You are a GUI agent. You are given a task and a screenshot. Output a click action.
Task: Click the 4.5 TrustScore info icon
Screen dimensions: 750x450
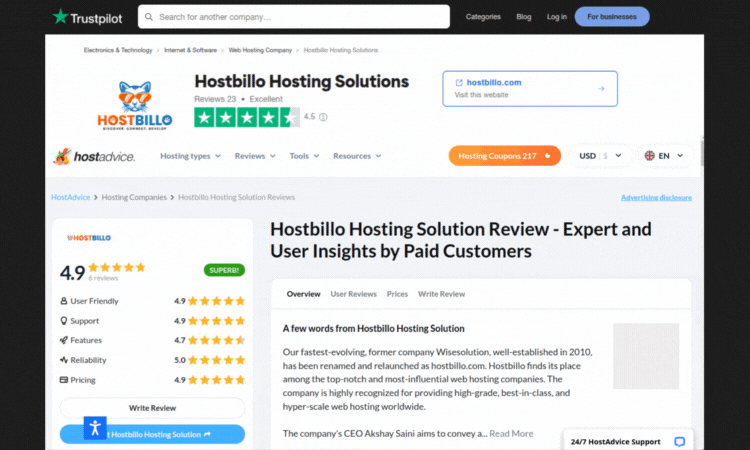[323, 117]
